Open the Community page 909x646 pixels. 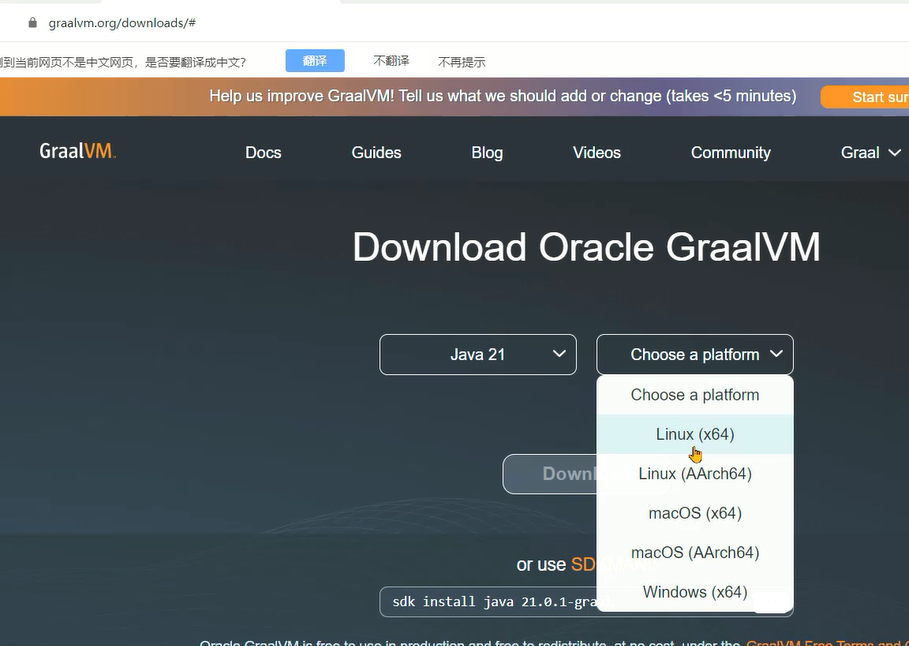click(730, 153)
